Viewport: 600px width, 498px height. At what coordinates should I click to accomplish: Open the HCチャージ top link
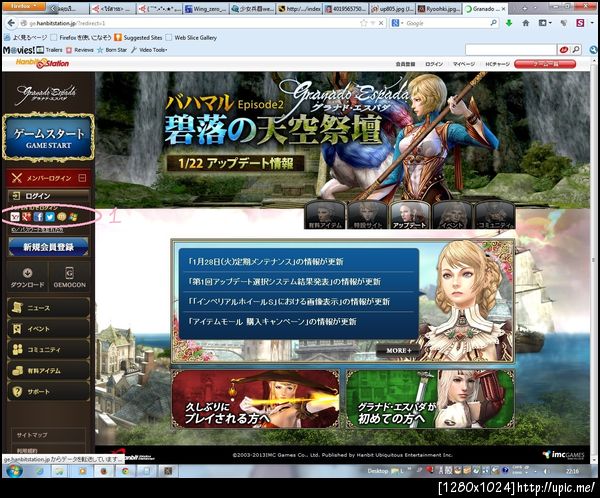point(497,64)
